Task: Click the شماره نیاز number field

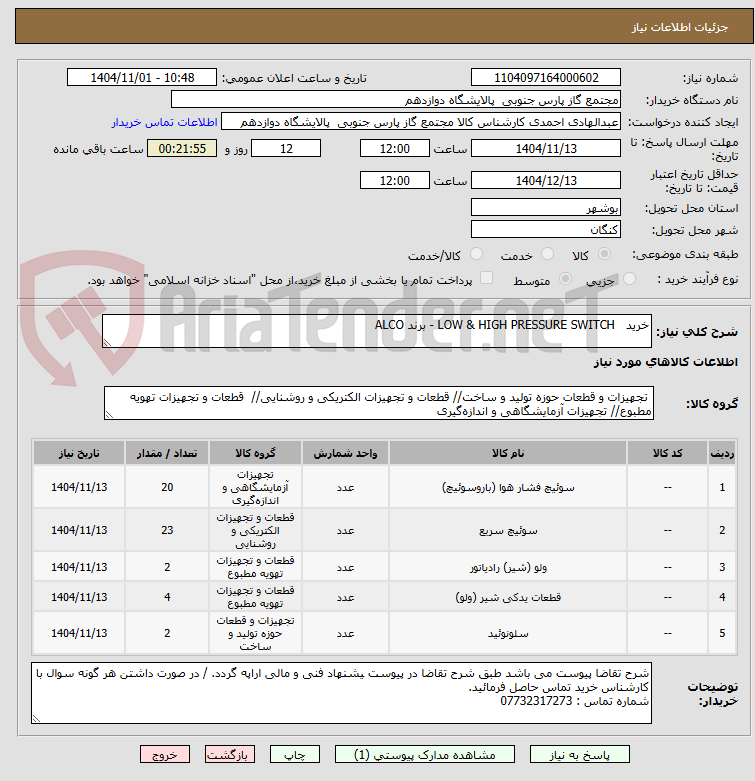Action: 546,78
